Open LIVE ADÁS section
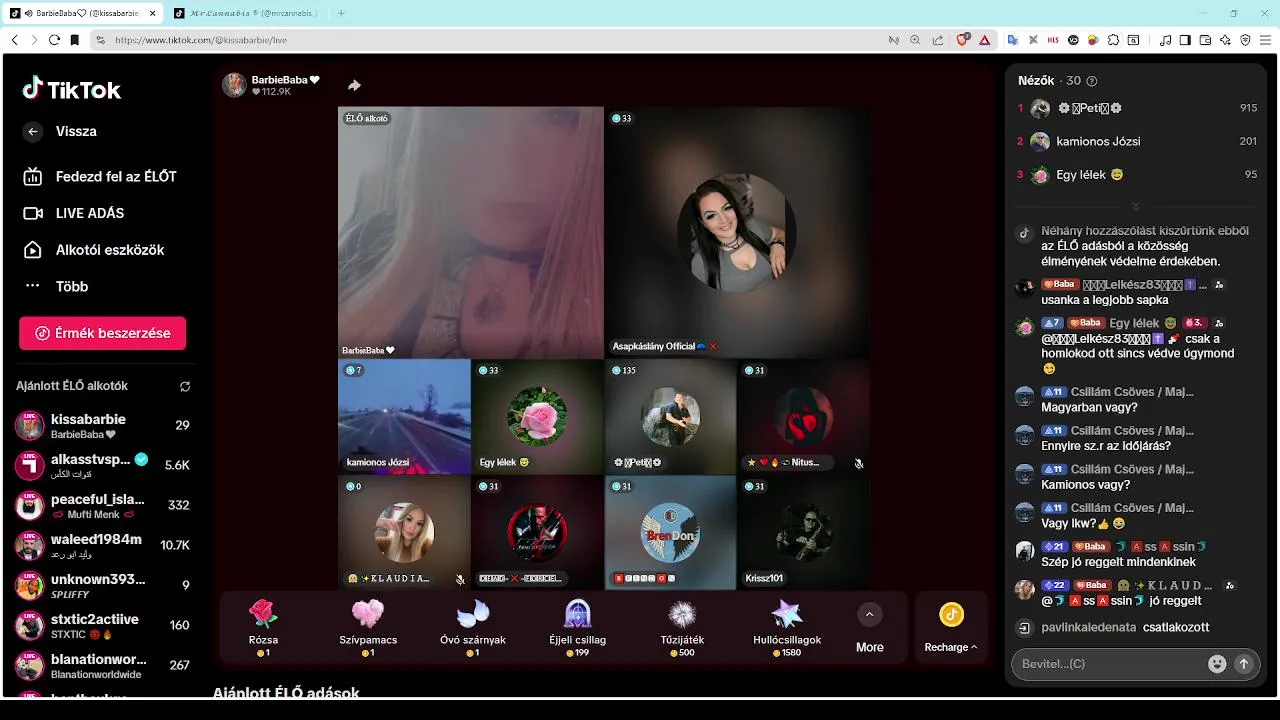 tap(75, 213)
